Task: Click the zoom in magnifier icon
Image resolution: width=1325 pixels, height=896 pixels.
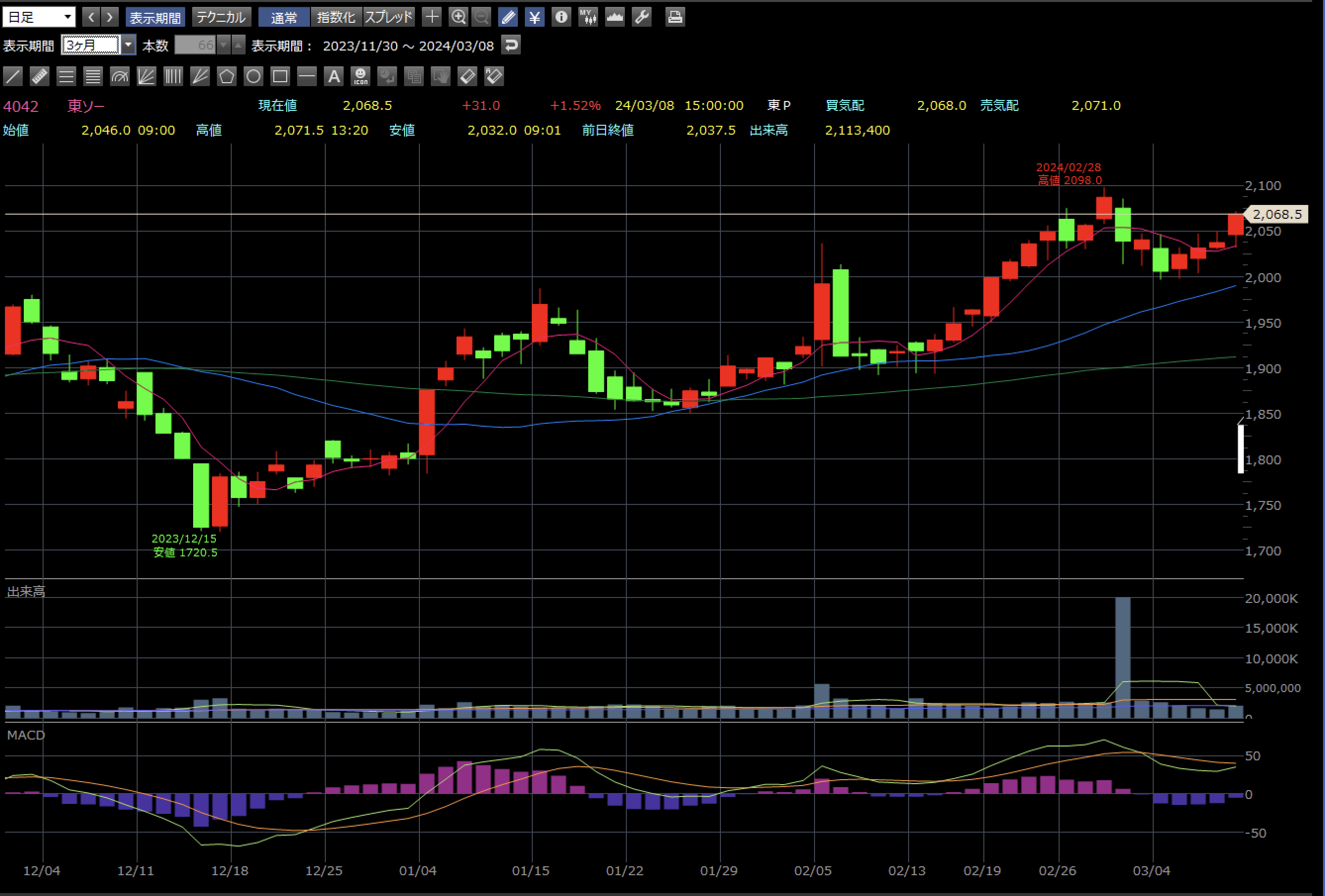Action: click(459, 16)
